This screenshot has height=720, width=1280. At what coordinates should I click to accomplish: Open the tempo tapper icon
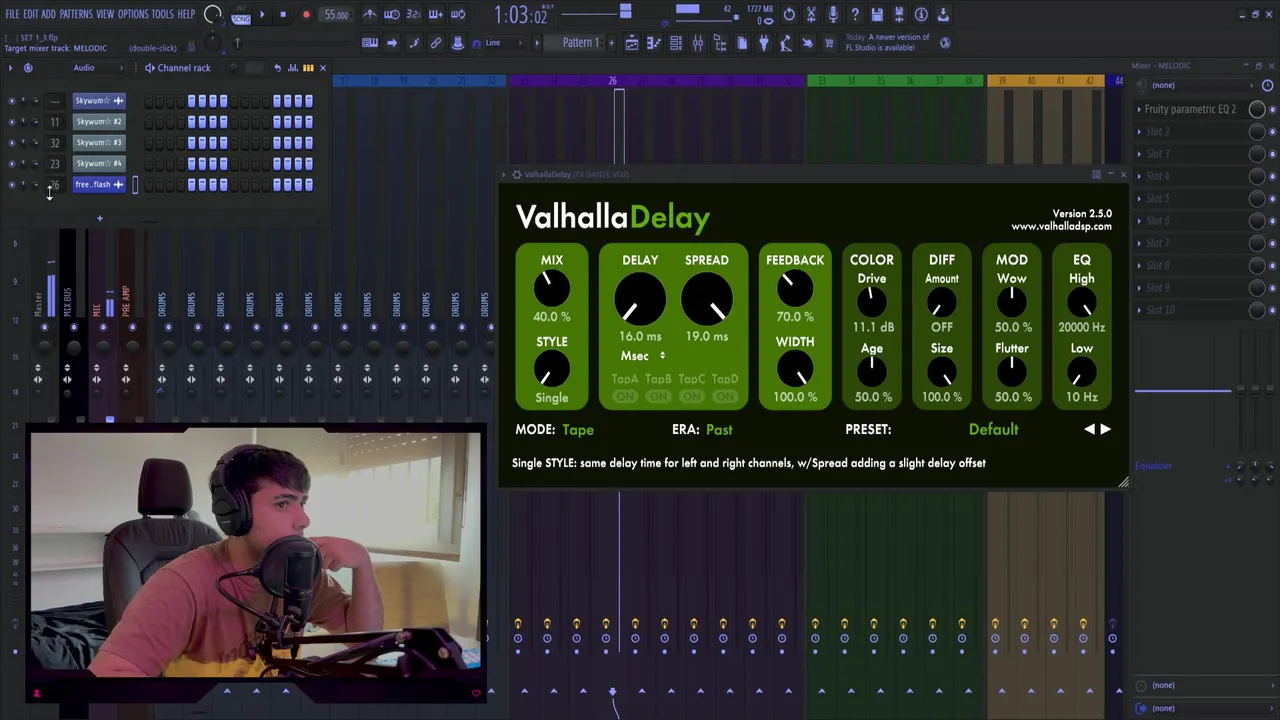point(785,43)
